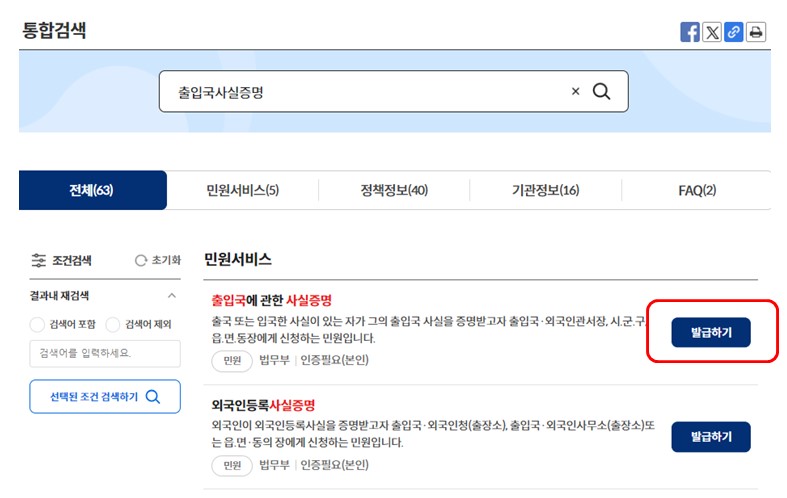787x498 pixels.
Task: Share page on X (Twitter)
Action: click(712, 32)
